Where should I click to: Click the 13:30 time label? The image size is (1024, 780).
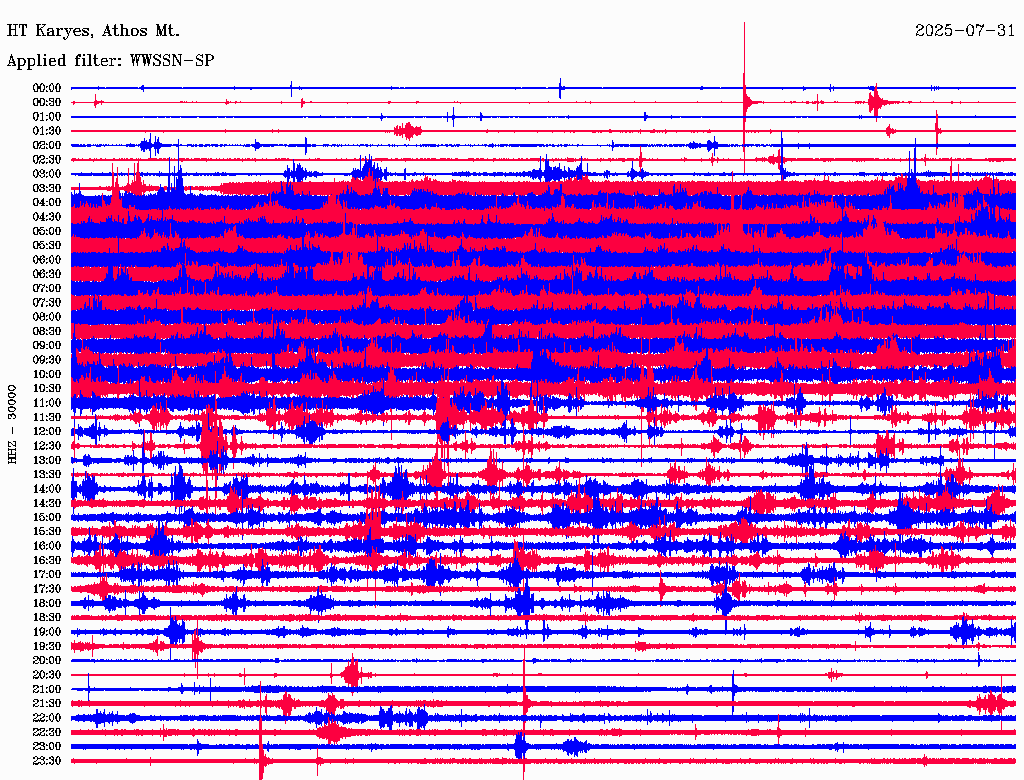pyautogui.click(x=47, y=474)
